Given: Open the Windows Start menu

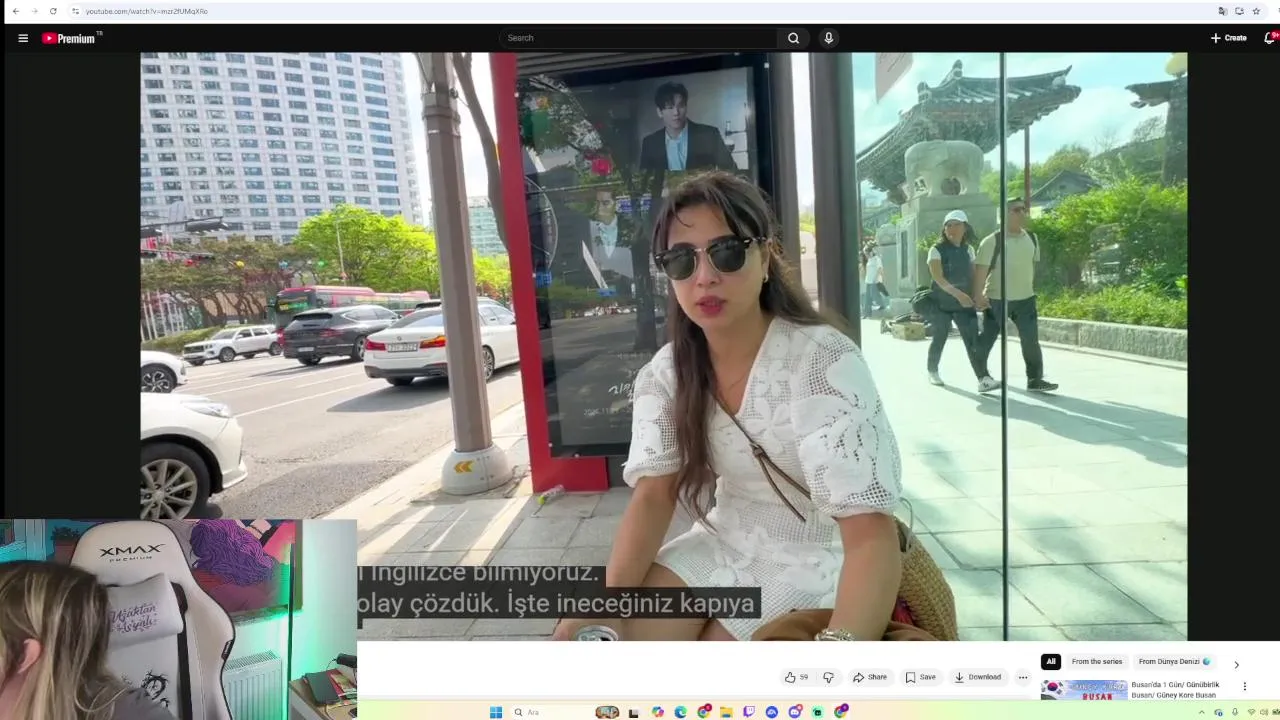Looking at the screenshot, I should [x=496, y=712].
